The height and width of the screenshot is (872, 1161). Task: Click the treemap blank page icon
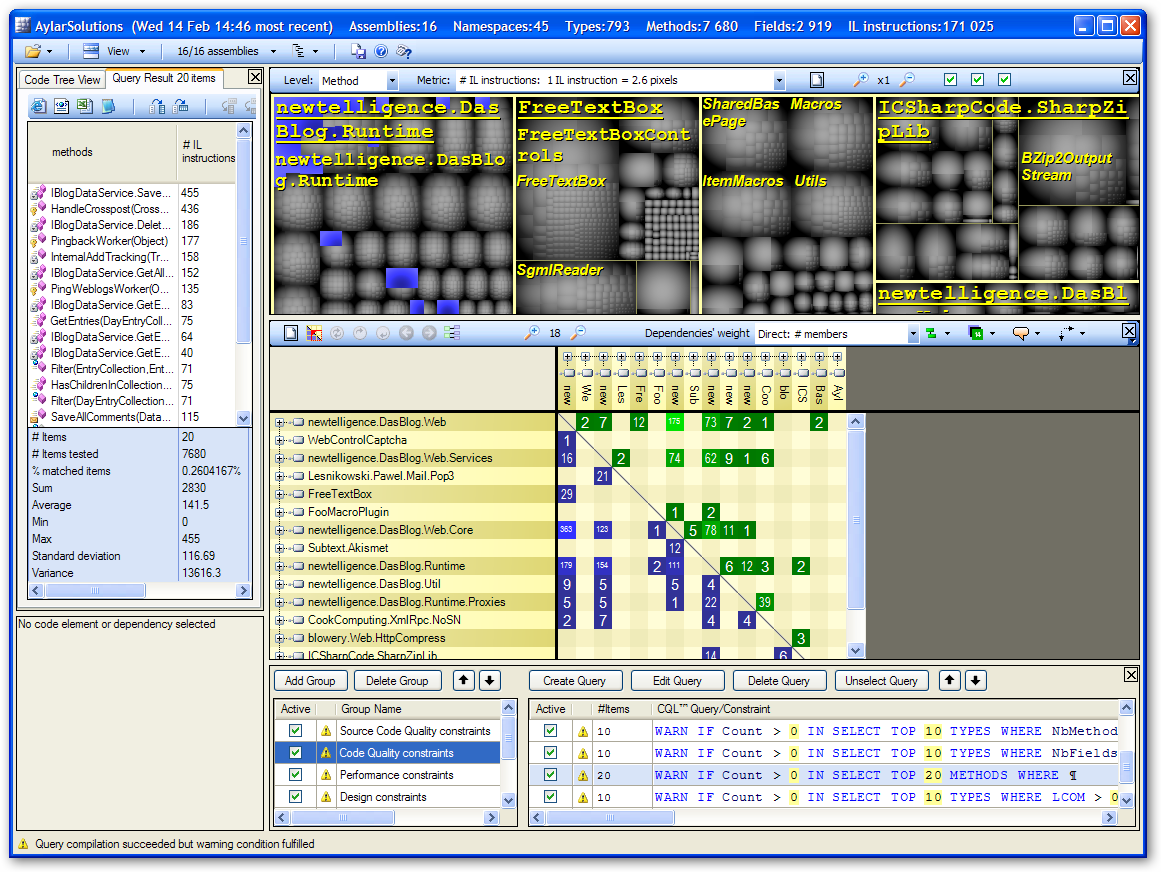point(817,80)
